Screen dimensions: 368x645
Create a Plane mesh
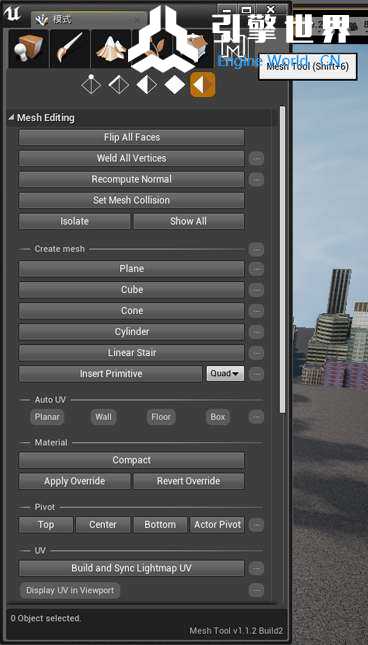click(x=132, y=269)
